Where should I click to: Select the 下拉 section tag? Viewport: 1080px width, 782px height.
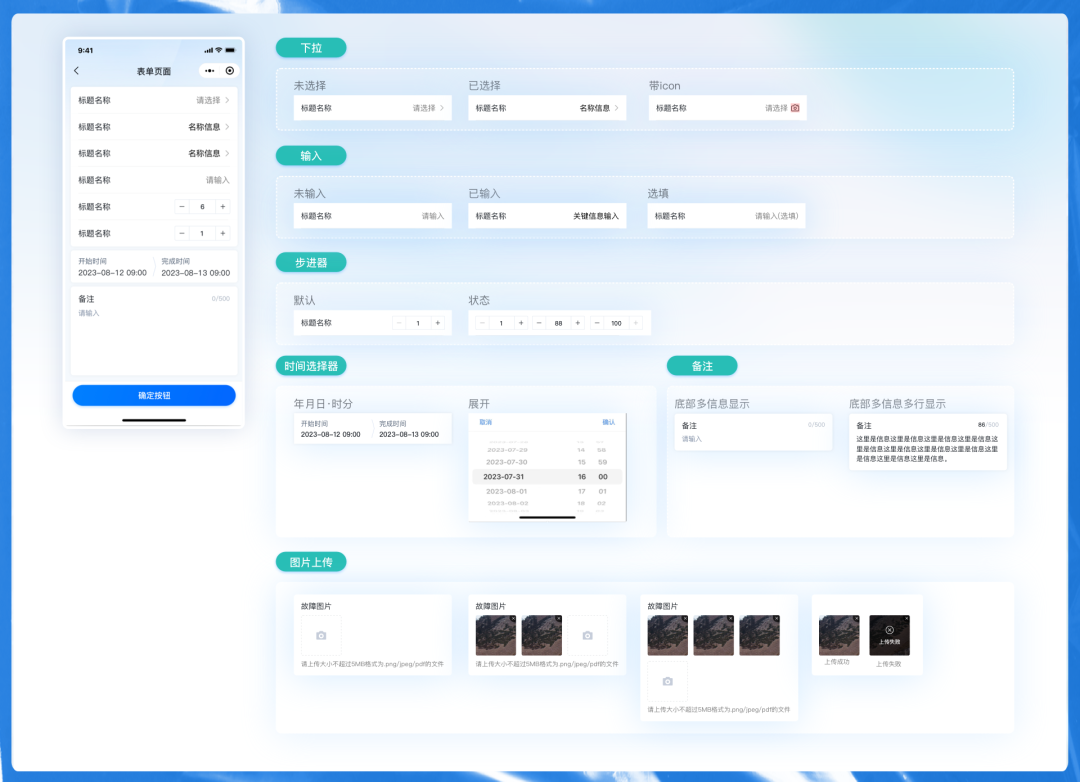pyautogui.click(x=311, y=48)
